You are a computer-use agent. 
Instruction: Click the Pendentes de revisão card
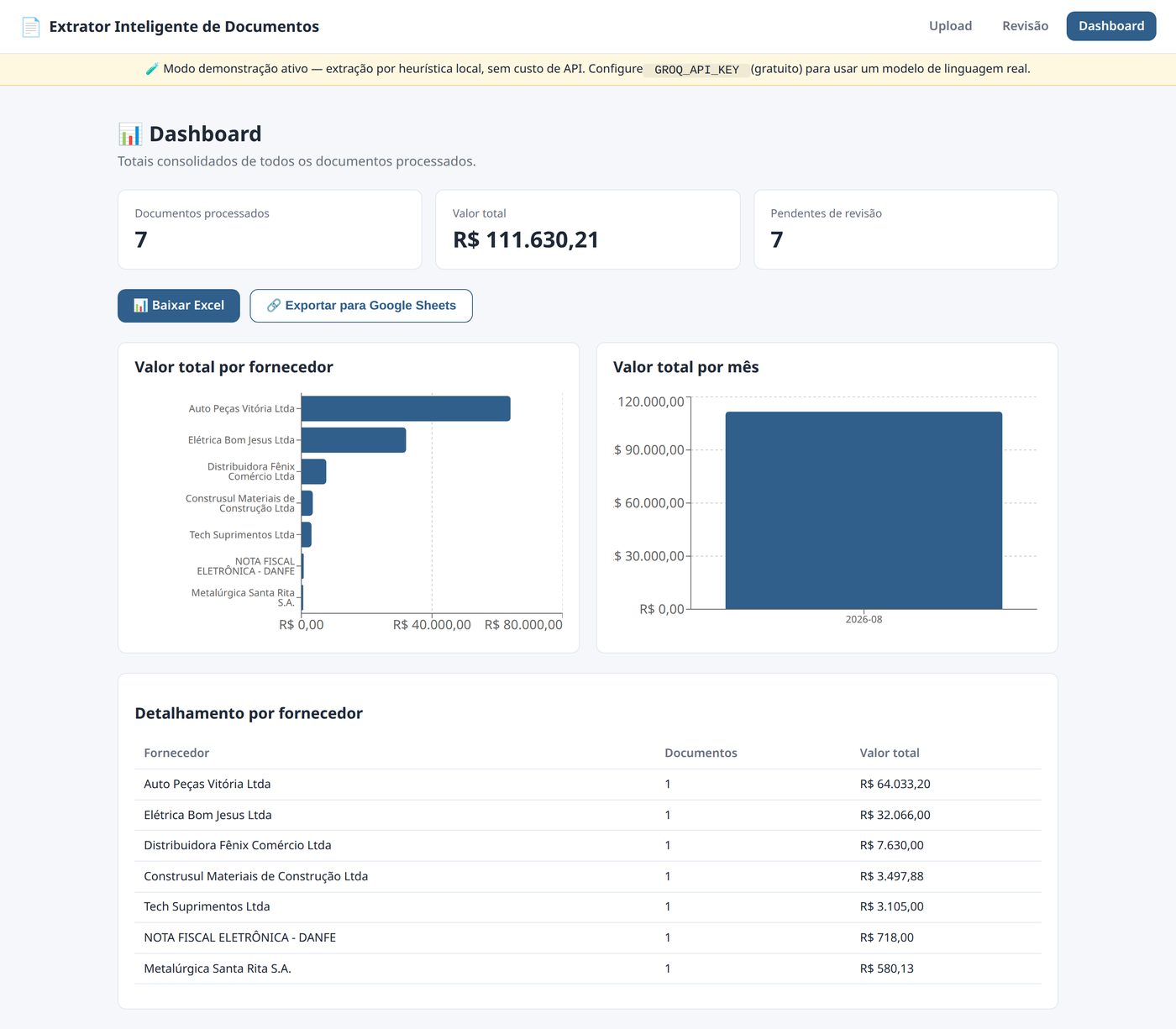point(906,229)
